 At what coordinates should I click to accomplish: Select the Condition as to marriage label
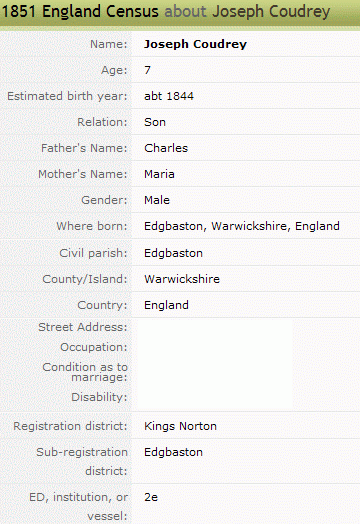click(x=85, y=372)
